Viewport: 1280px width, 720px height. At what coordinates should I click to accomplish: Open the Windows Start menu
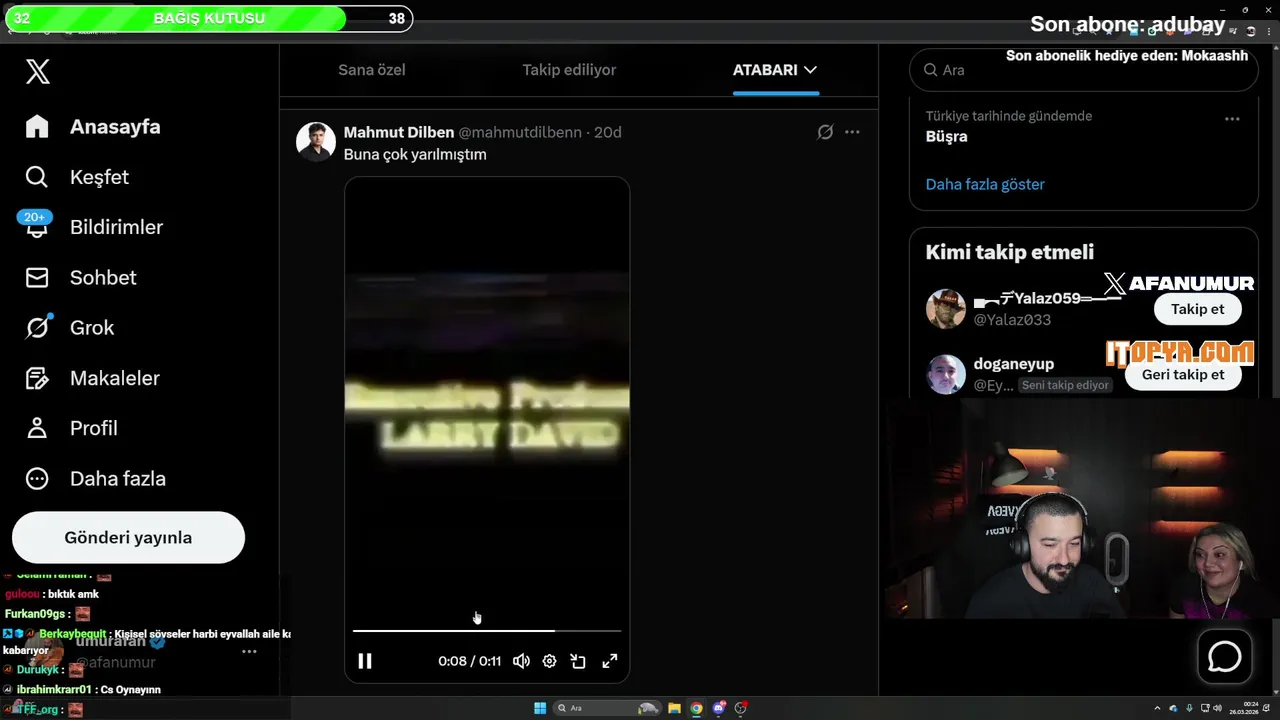click(x=540, y=708)
